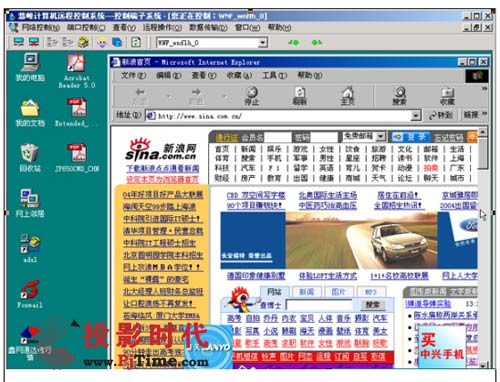Click the green refresh icon in control toolbar
This screenshot has width=500, height=382.
pos(136,42)
